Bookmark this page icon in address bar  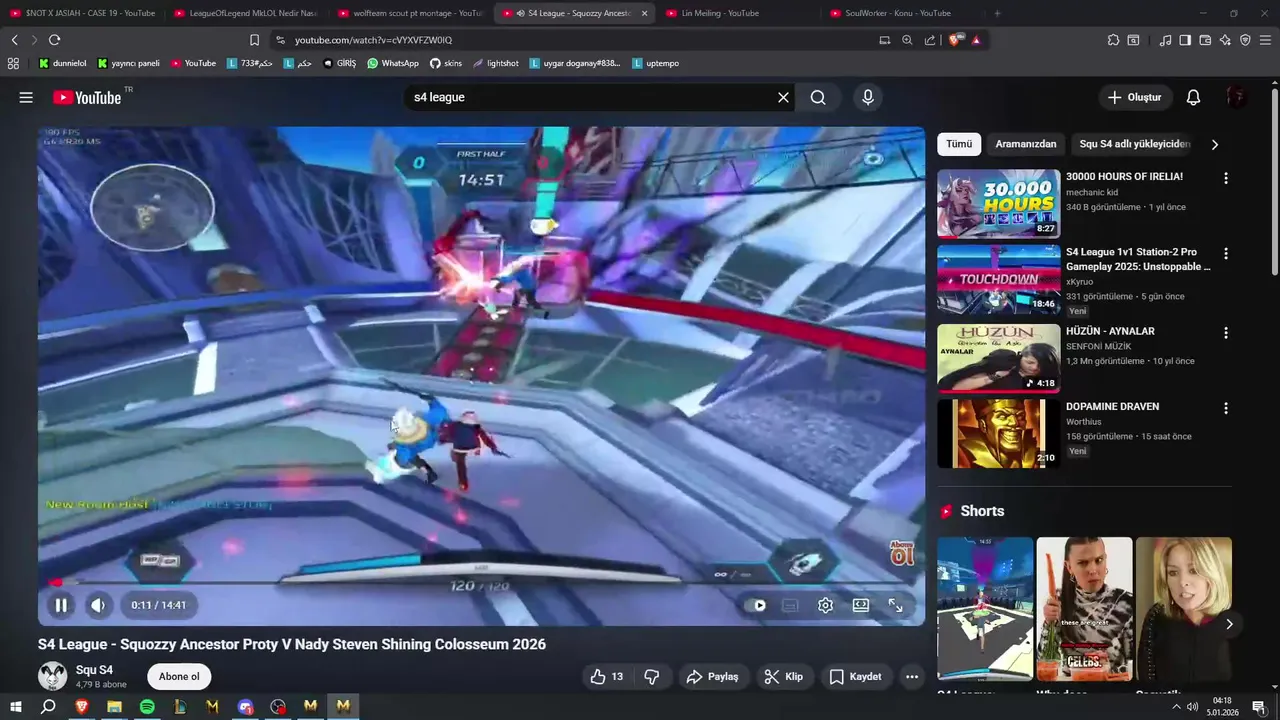pos(254,40)
